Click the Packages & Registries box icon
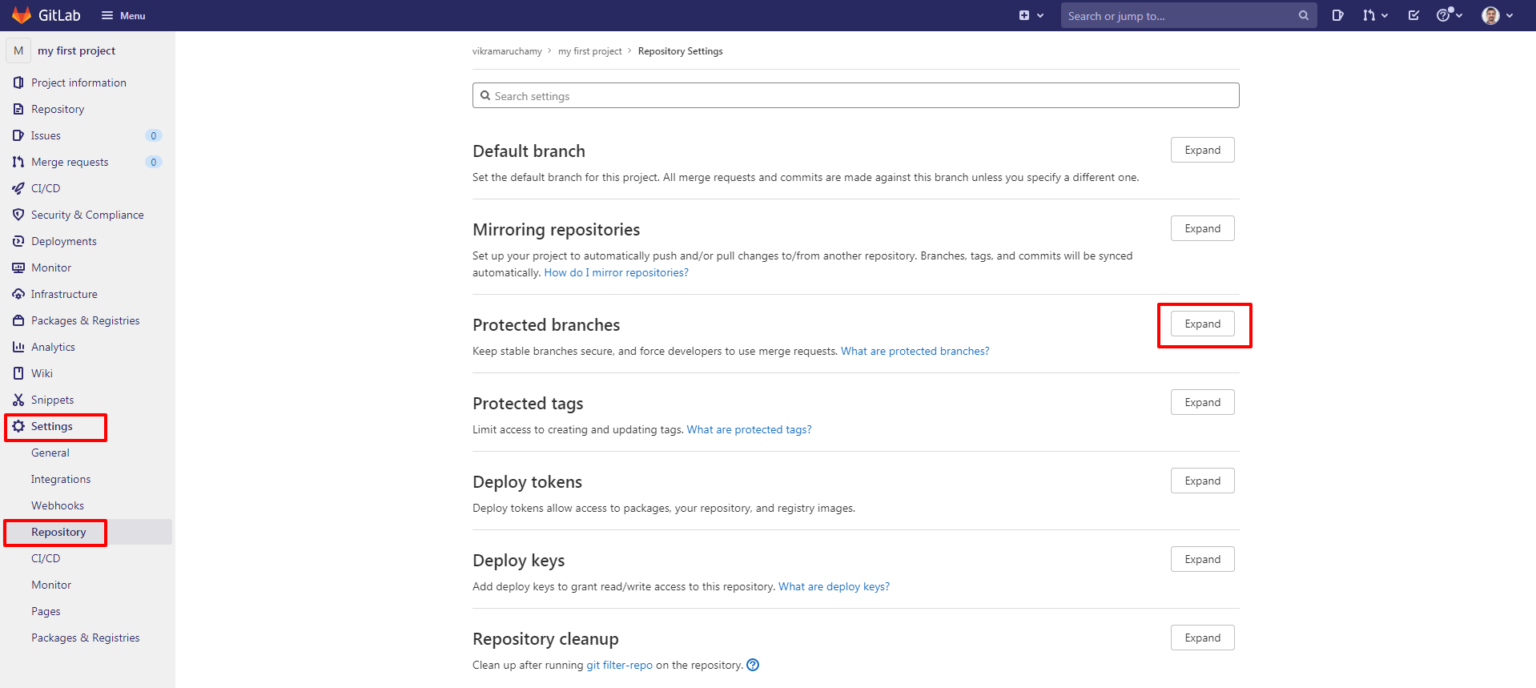 [x=17, y=320]
